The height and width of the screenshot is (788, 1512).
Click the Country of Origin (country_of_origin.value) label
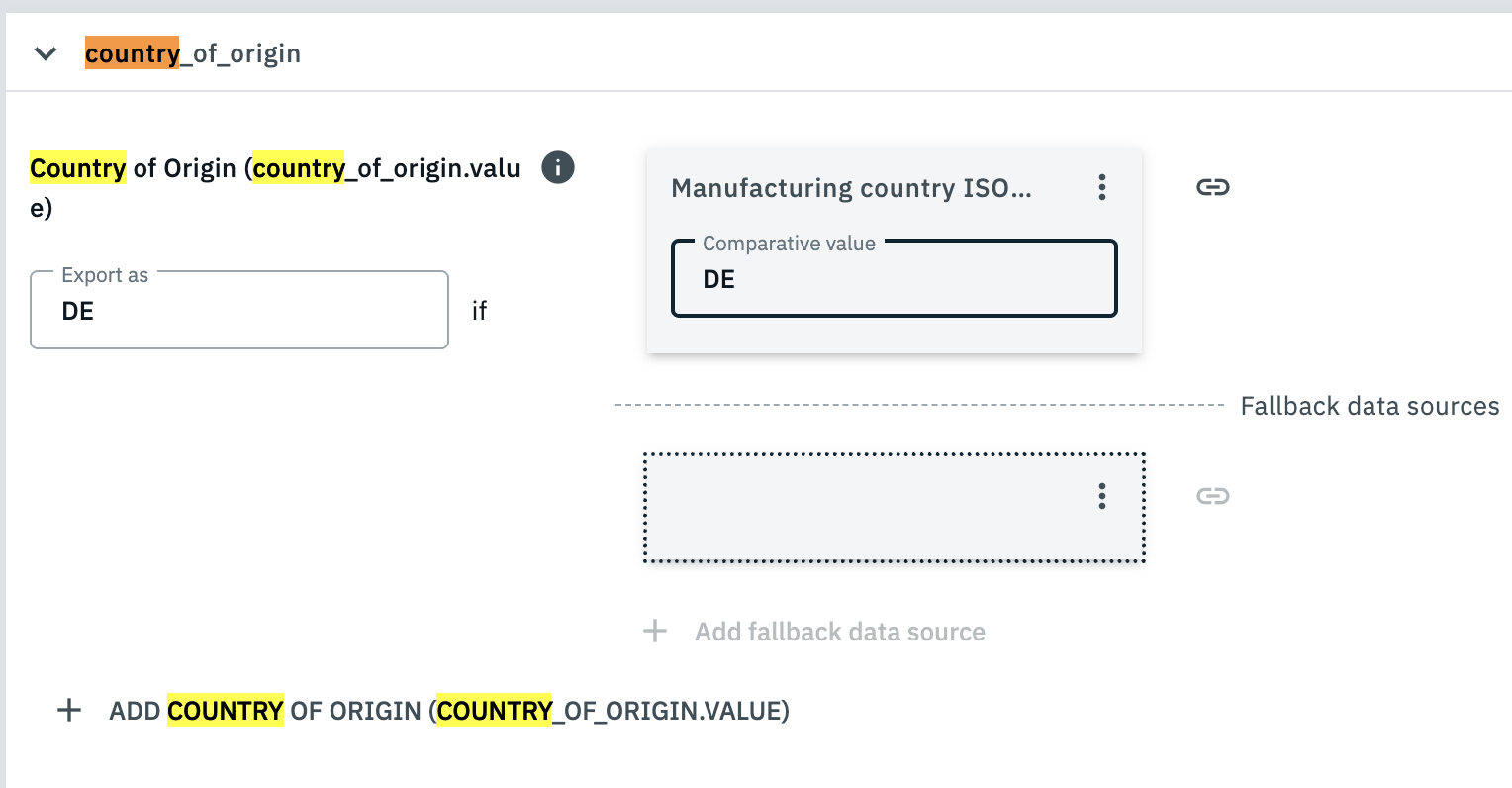pos(275,169)
